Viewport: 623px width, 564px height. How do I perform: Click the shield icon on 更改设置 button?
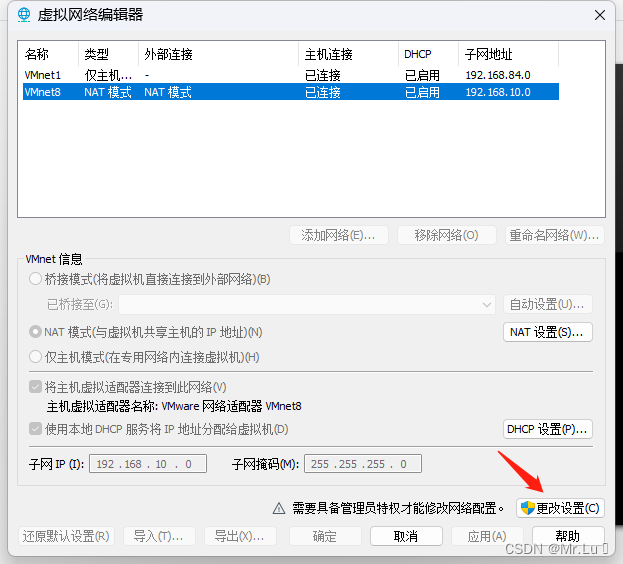(x=528, y=508)
